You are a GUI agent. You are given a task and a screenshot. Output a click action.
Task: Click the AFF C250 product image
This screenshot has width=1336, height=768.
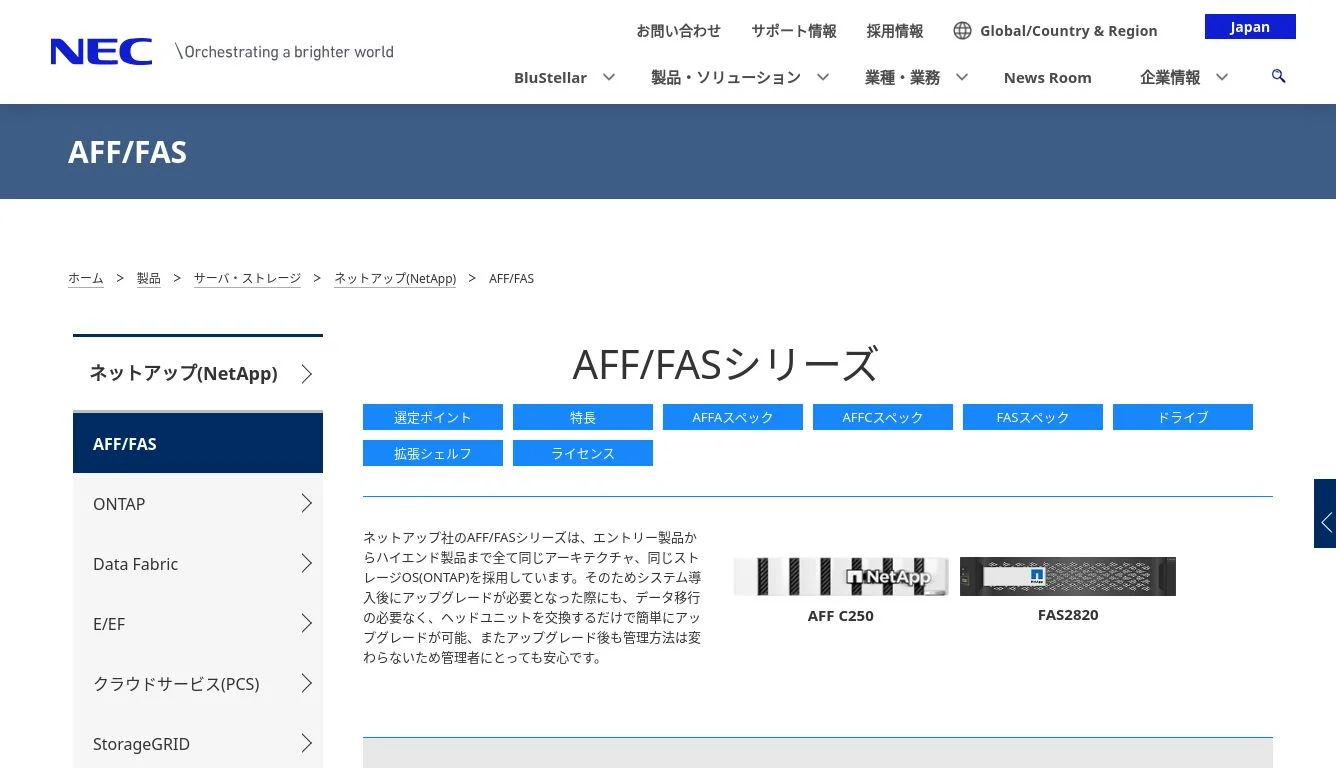(840, 576)
